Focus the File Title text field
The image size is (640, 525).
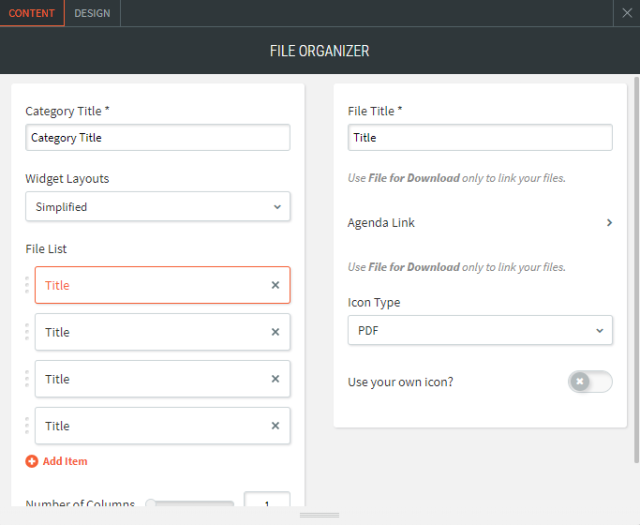pyautogui.click(x=480, y=138)
